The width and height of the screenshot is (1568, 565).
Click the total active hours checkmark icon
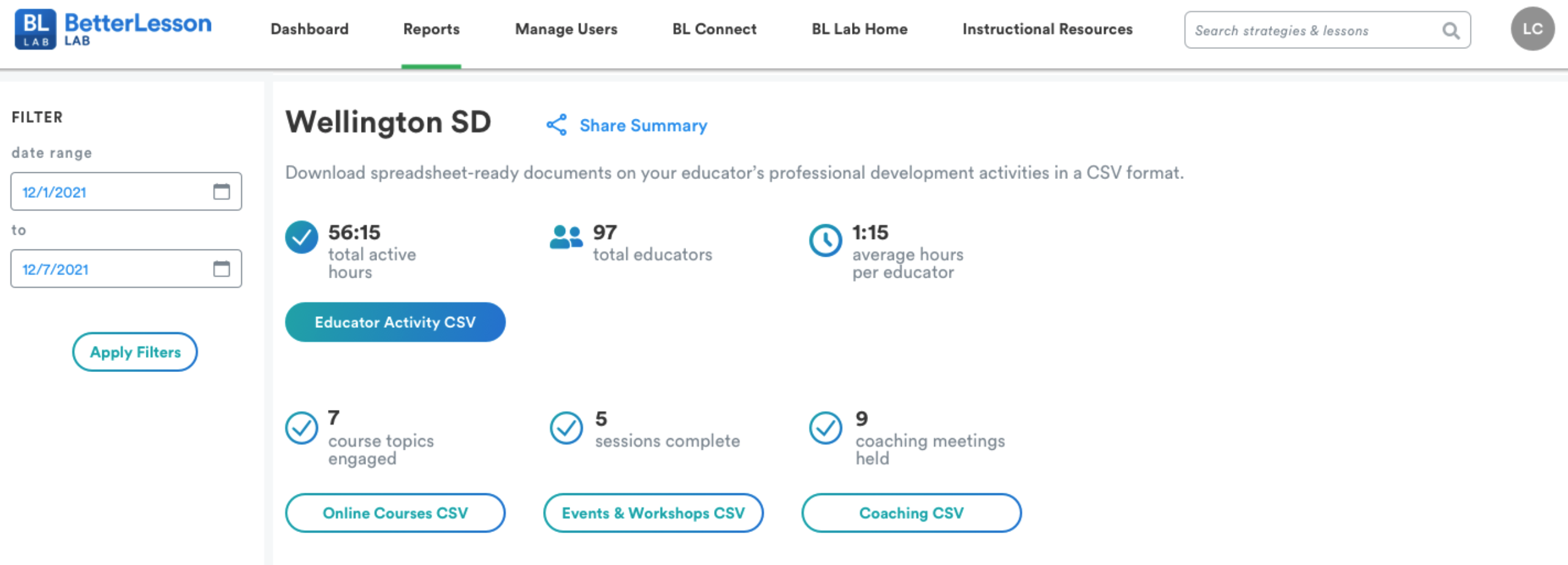[x=302, y=237]
